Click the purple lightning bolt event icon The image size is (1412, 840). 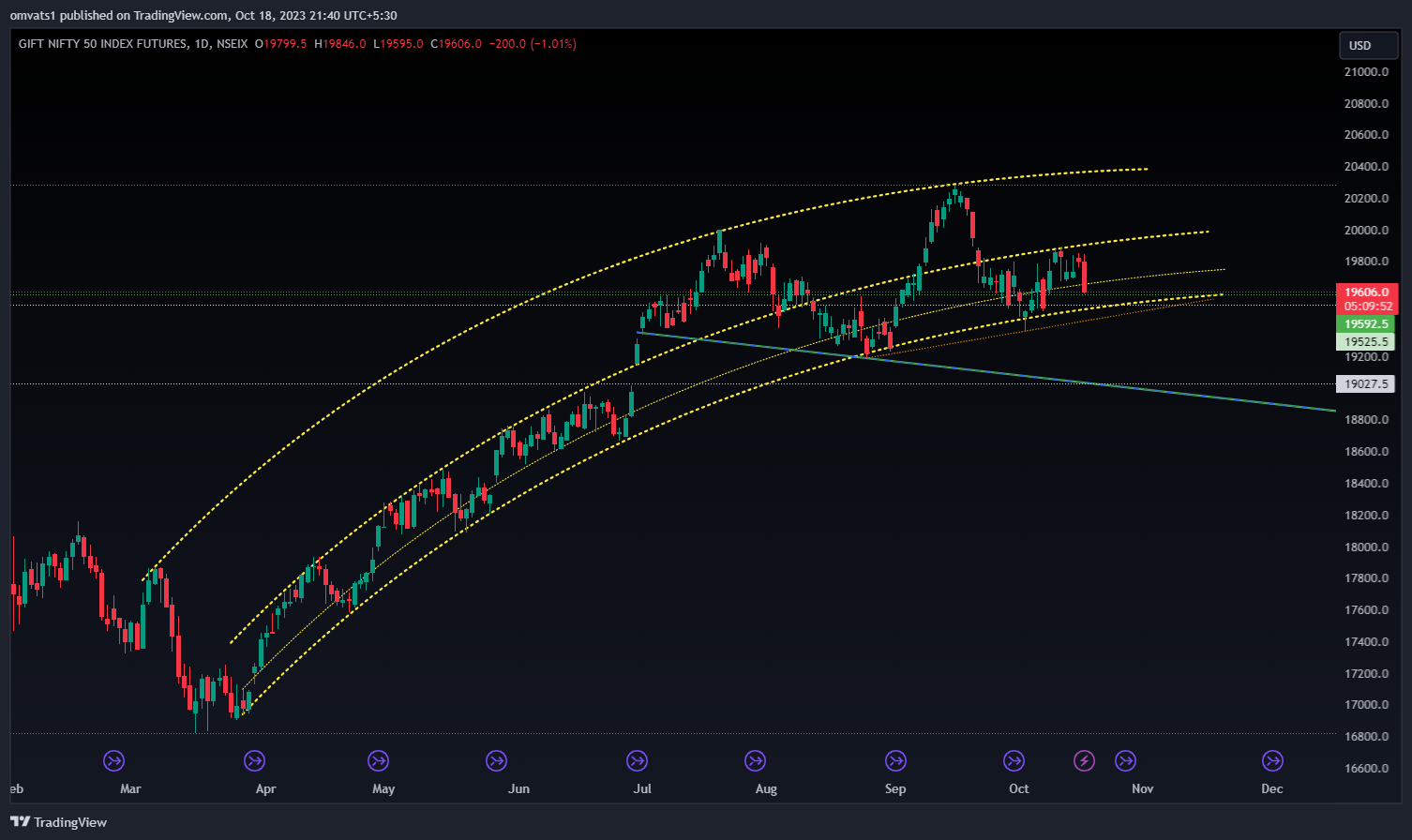(x=1084, y=760)
